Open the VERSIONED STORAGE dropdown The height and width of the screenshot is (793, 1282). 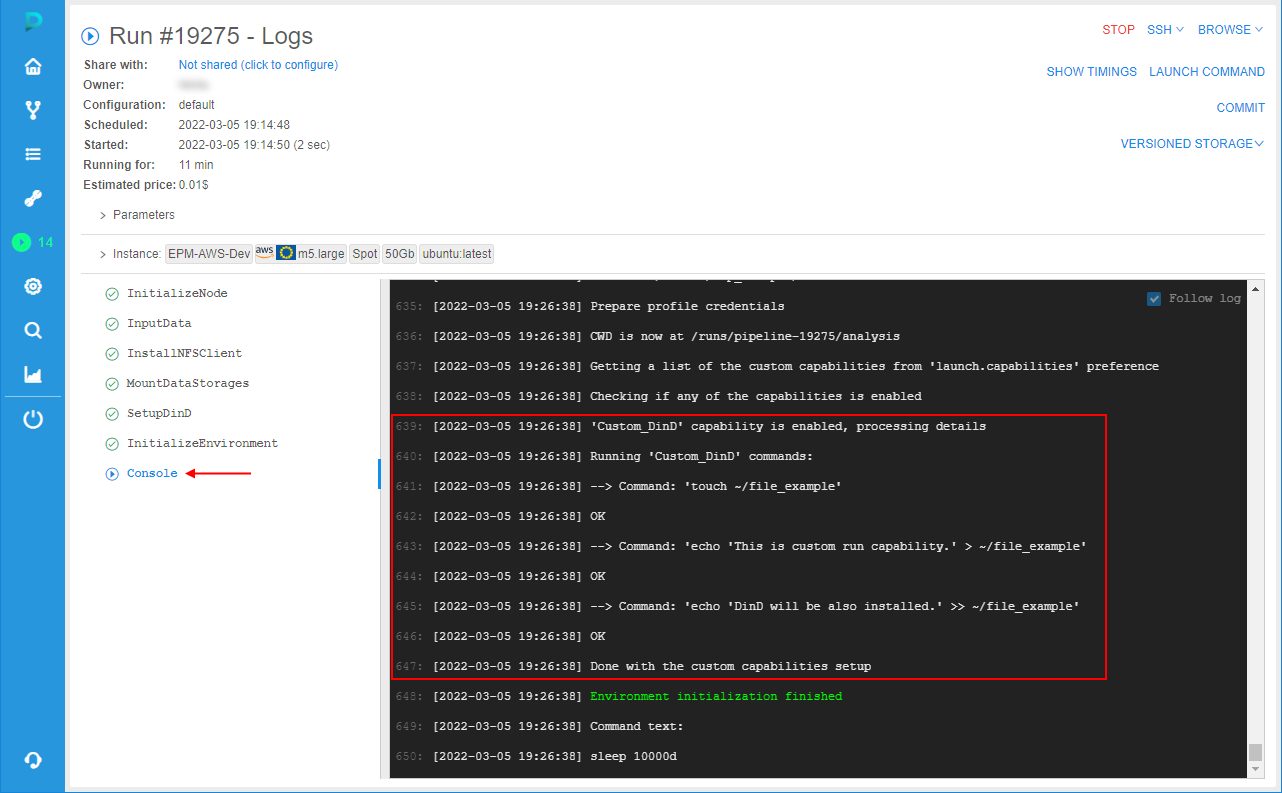click(x=1192, y=144)
